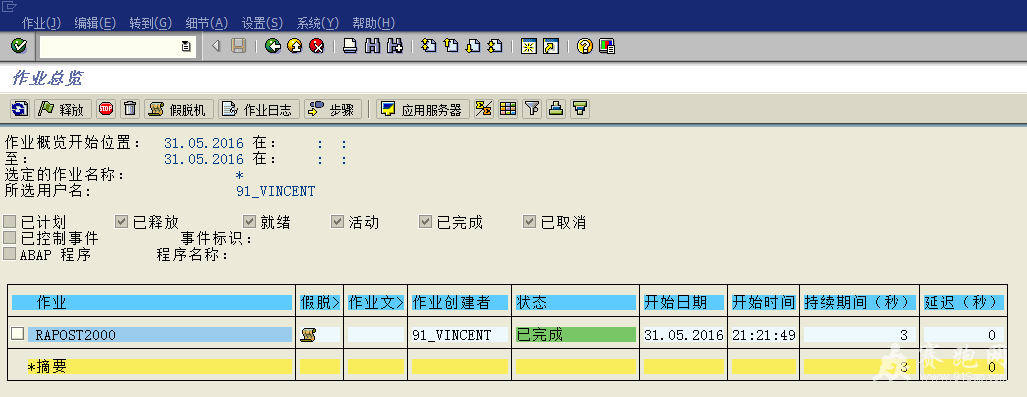Jump to the first page icon
Screen dimensions: 1027x397
(428, 47)
